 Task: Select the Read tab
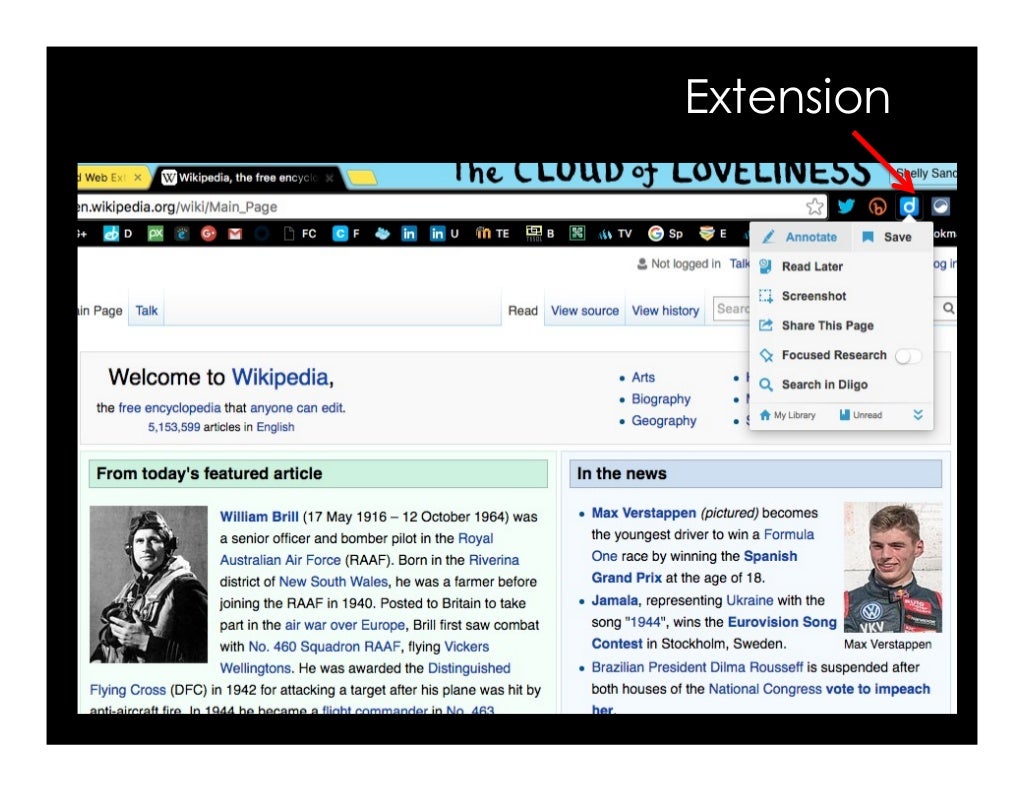coord(523,311)
